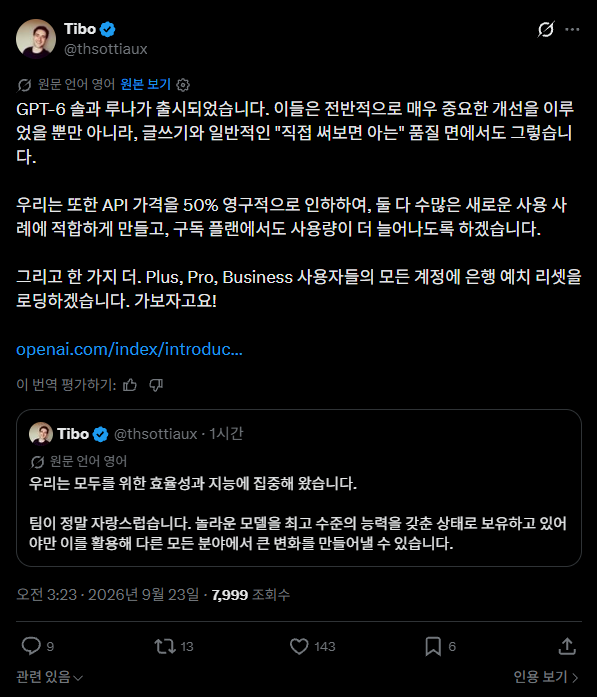Click the @thsottiaux handle at top
This screenshot has height=697, width=597.
tap(106, 49)
